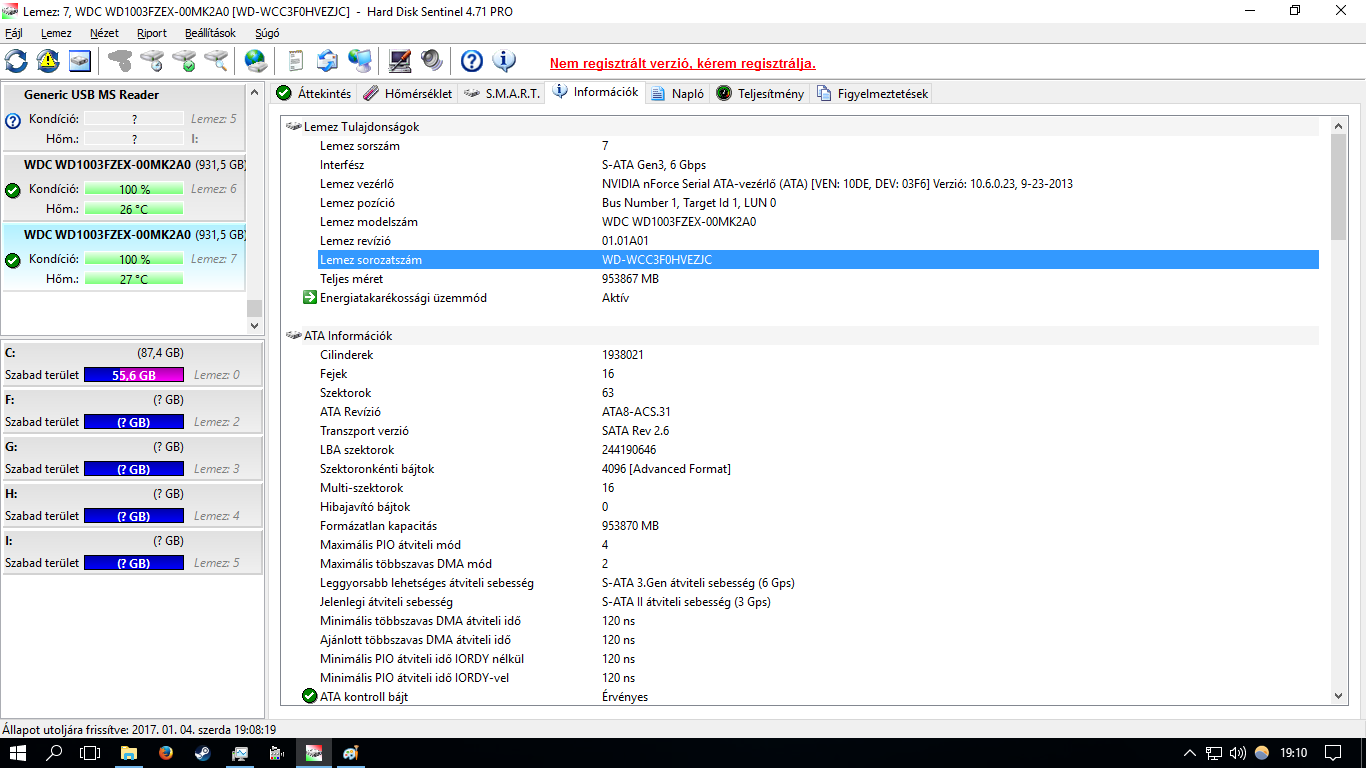
Task: Open the Windows Start menu
Action: click(x=18, y=753)
